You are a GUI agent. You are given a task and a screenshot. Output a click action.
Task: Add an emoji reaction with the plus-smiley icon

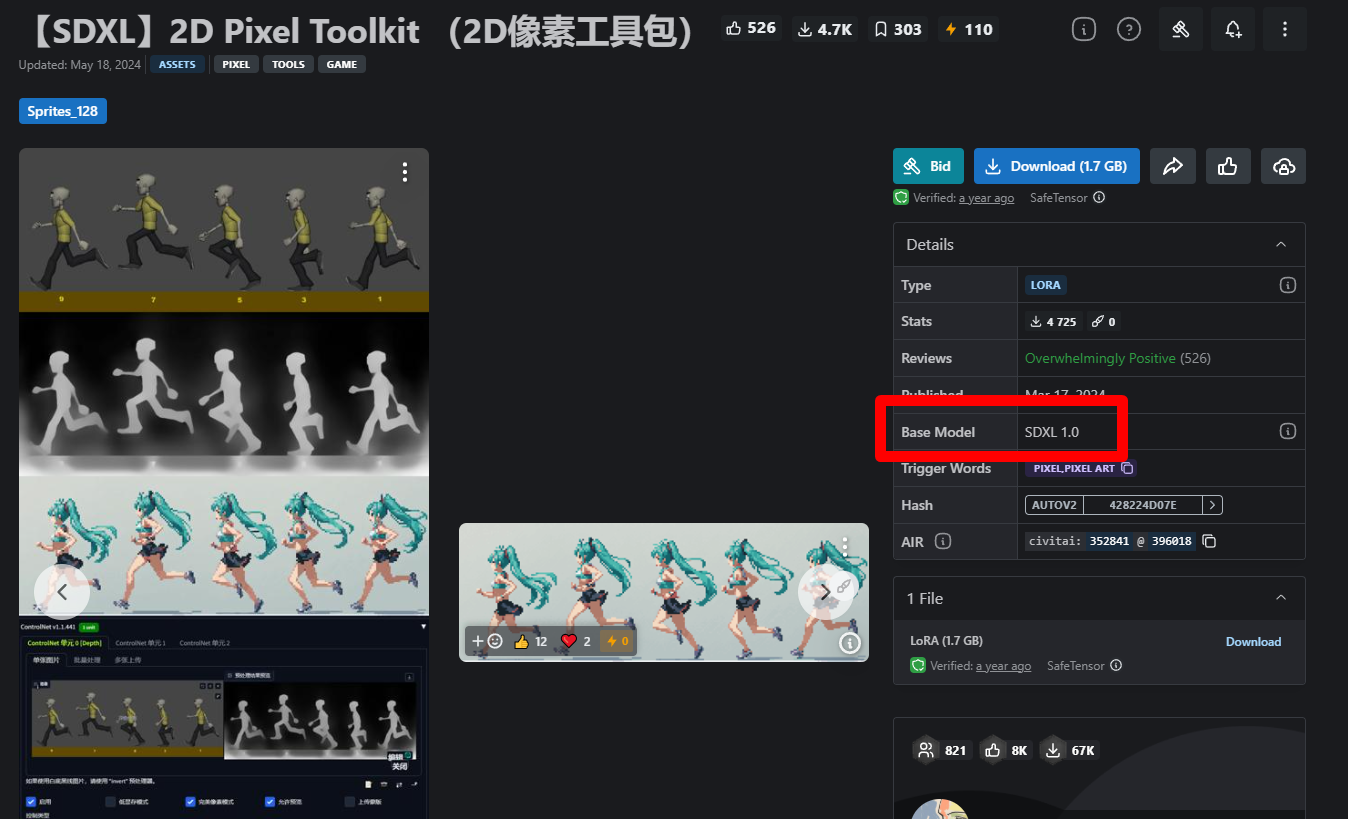click(487, 641)
